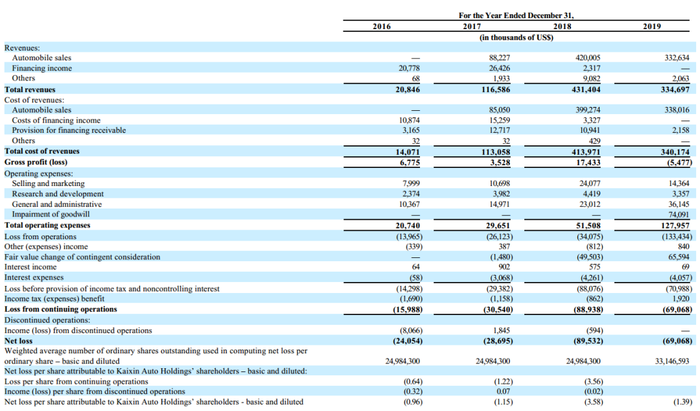Click the 2019 weighted shares value 33,146,593
This screenshot has height=411, width=700.
pos(672,361)
